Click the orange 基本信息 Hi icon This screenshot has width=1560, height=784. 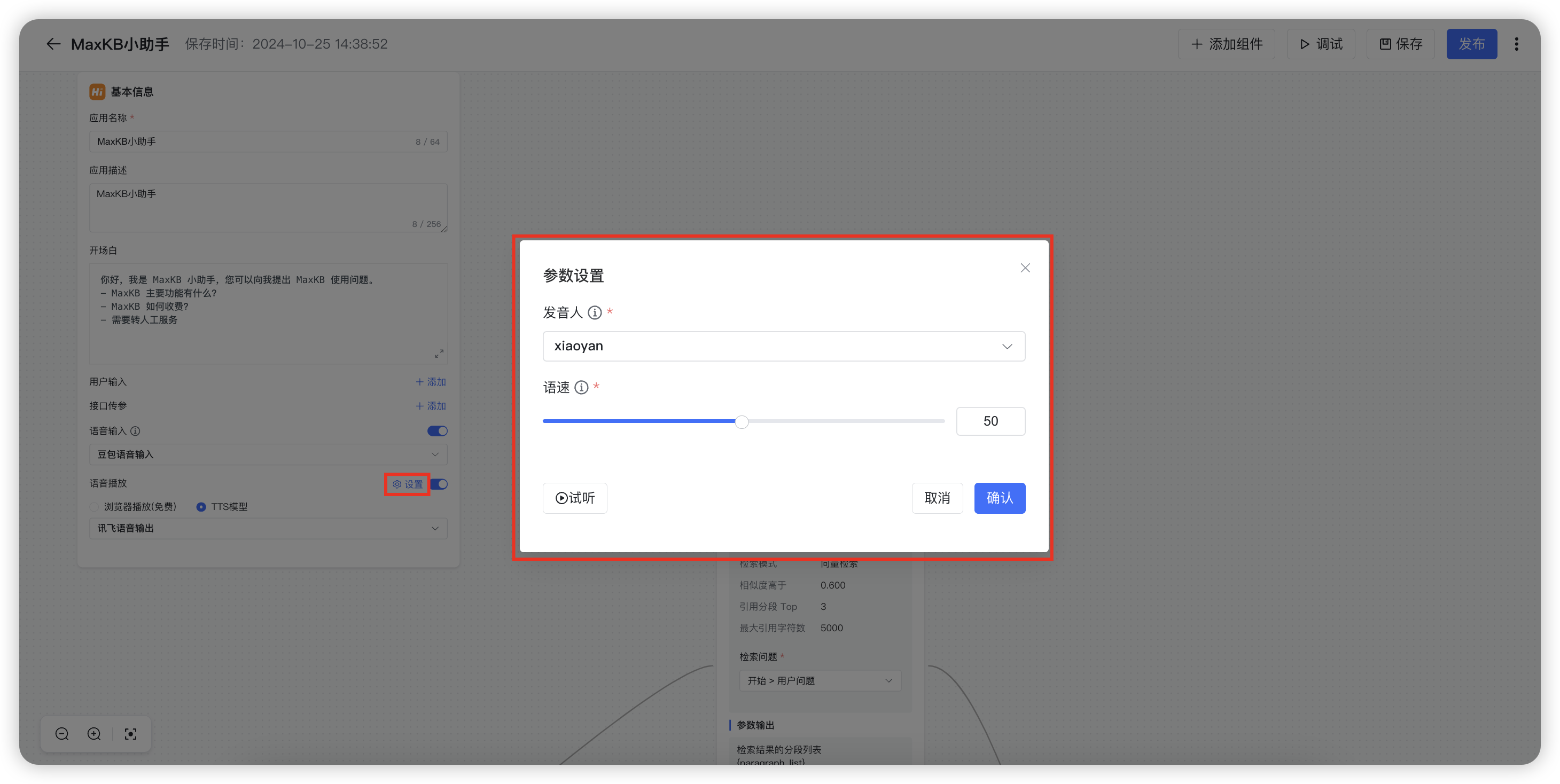pyautogui.click(x=97, y=91)
